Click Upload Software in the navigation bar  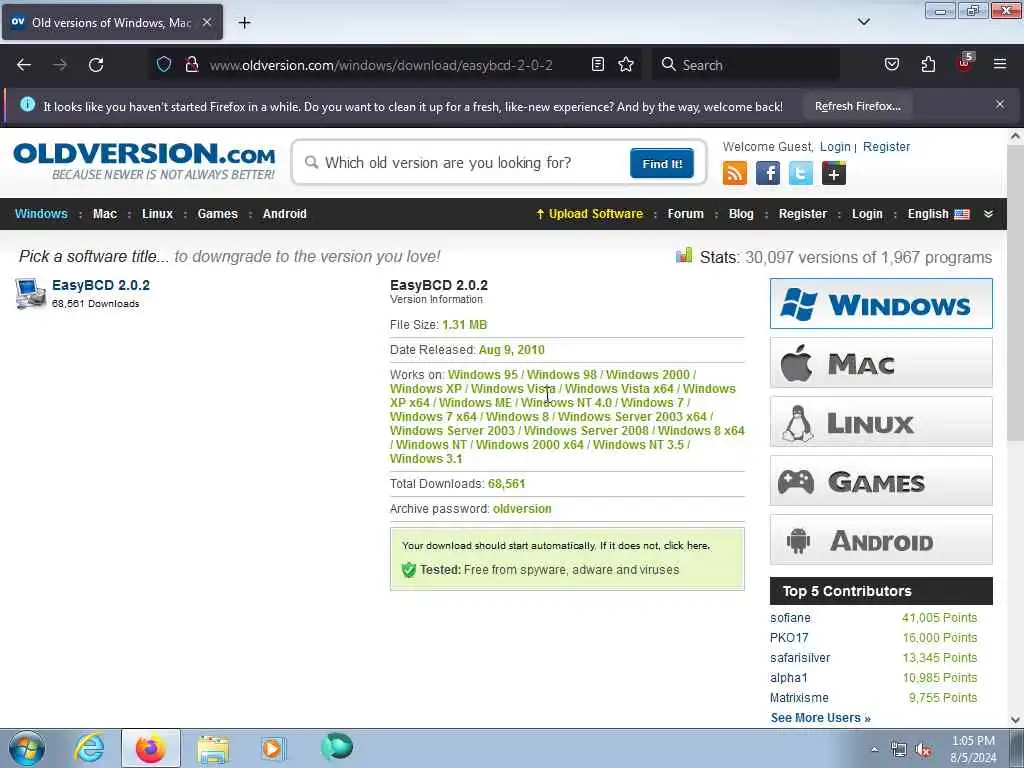coord(589,214)
